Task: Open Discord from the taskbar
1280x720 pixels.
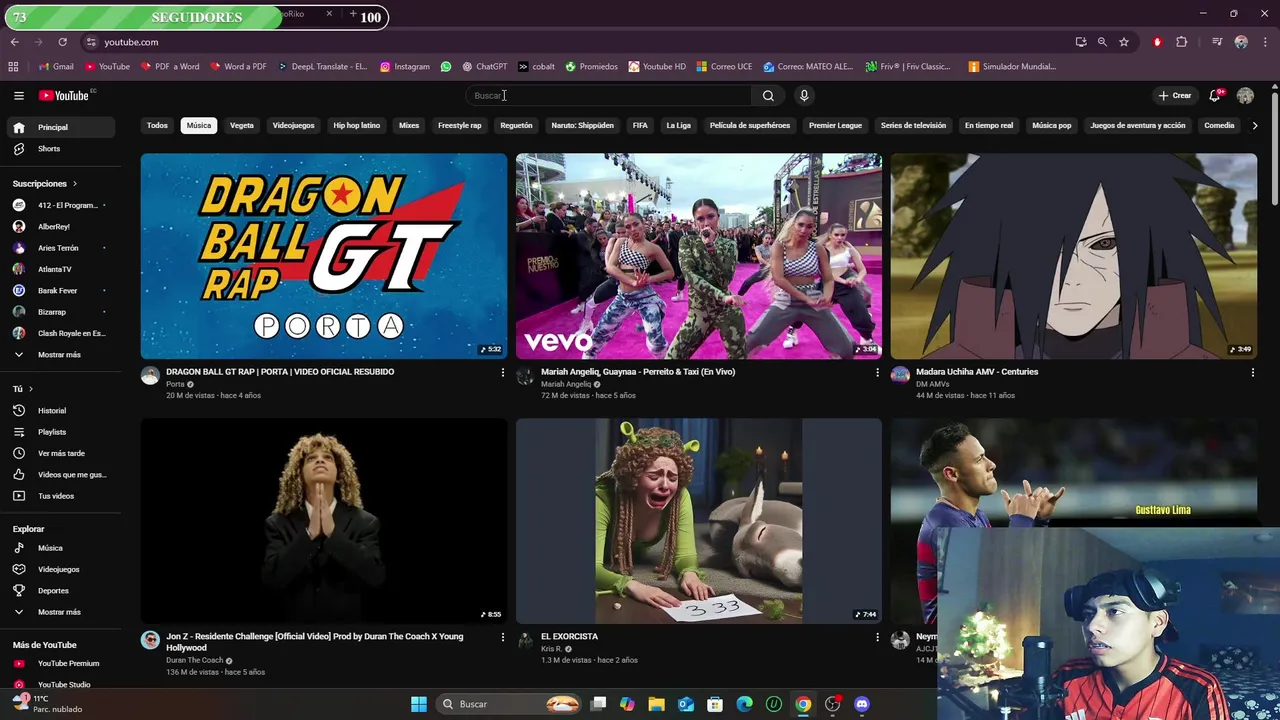Action: coord(862,704)
